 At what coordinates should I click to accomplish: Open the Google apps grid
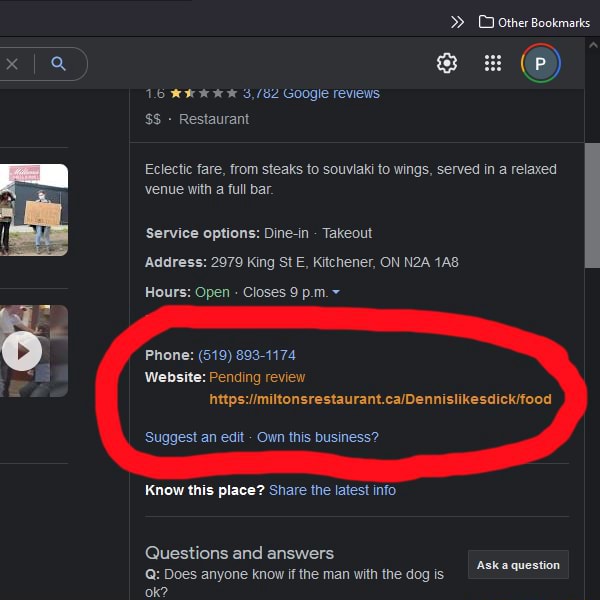coord(492,63)
